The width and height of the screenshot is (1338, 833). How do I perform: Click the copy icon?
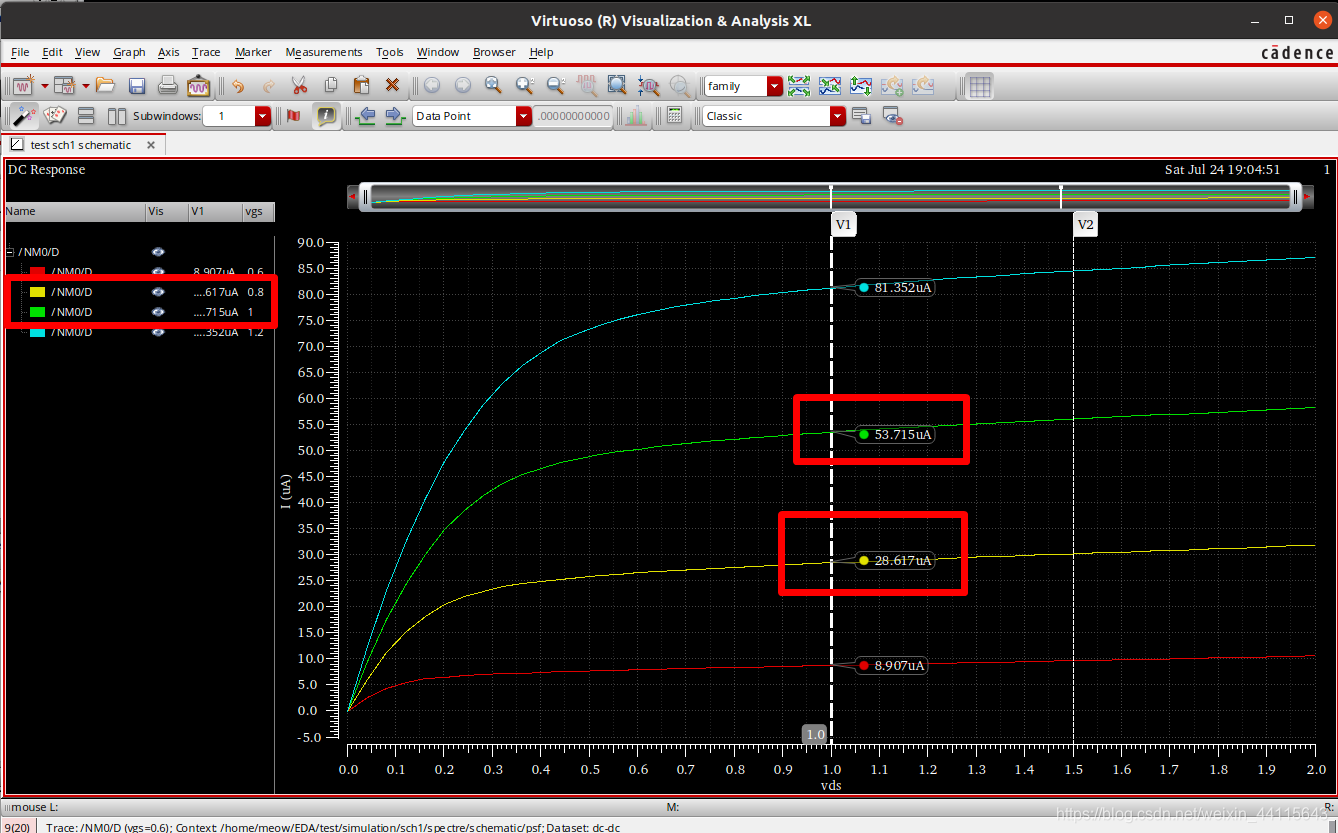pyautogui.click(x=331, y=86)
